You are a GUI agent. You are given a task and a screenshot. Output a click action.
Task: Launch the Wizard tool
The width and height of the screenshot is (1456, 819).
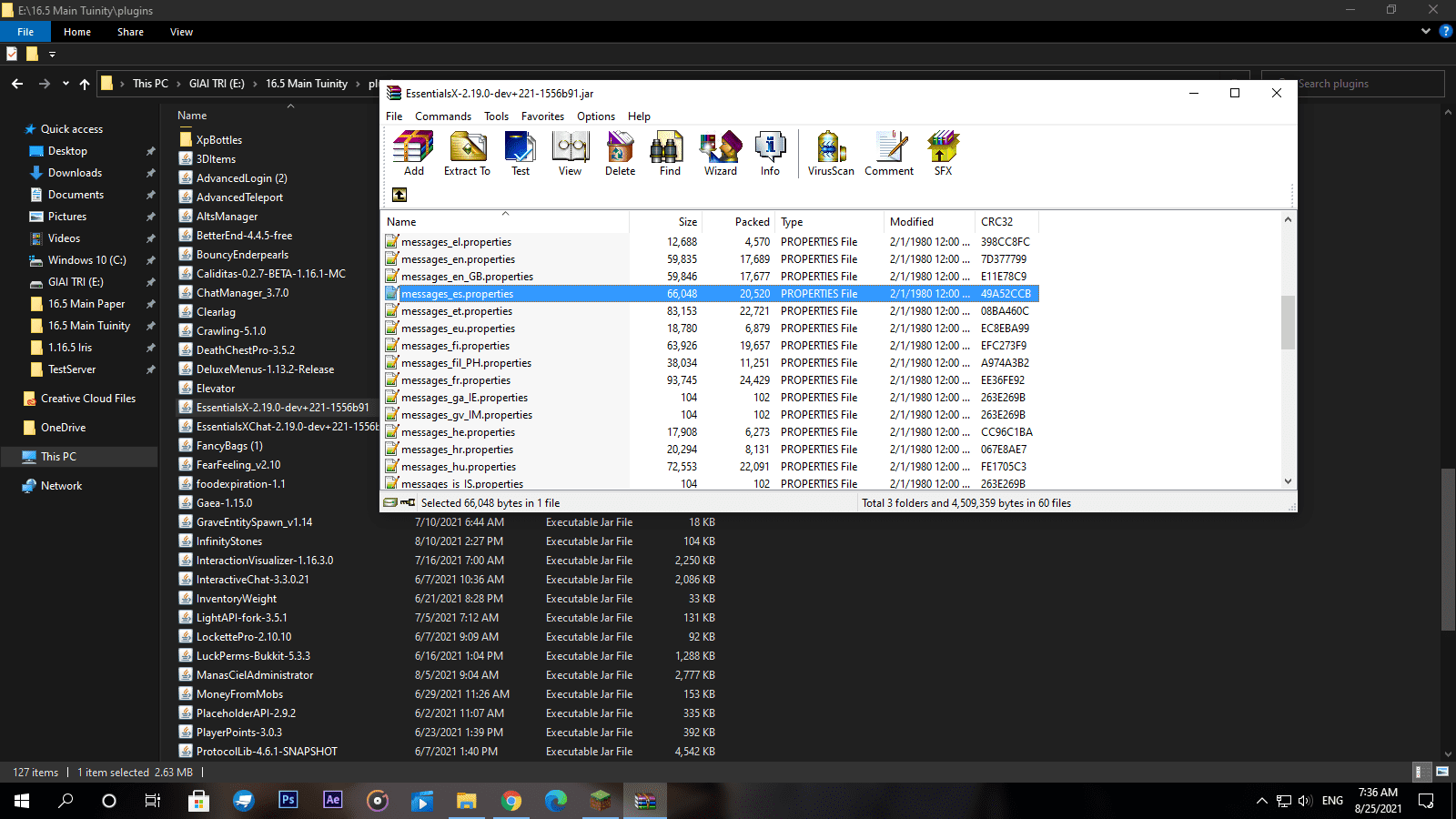(x=721, y=153)
